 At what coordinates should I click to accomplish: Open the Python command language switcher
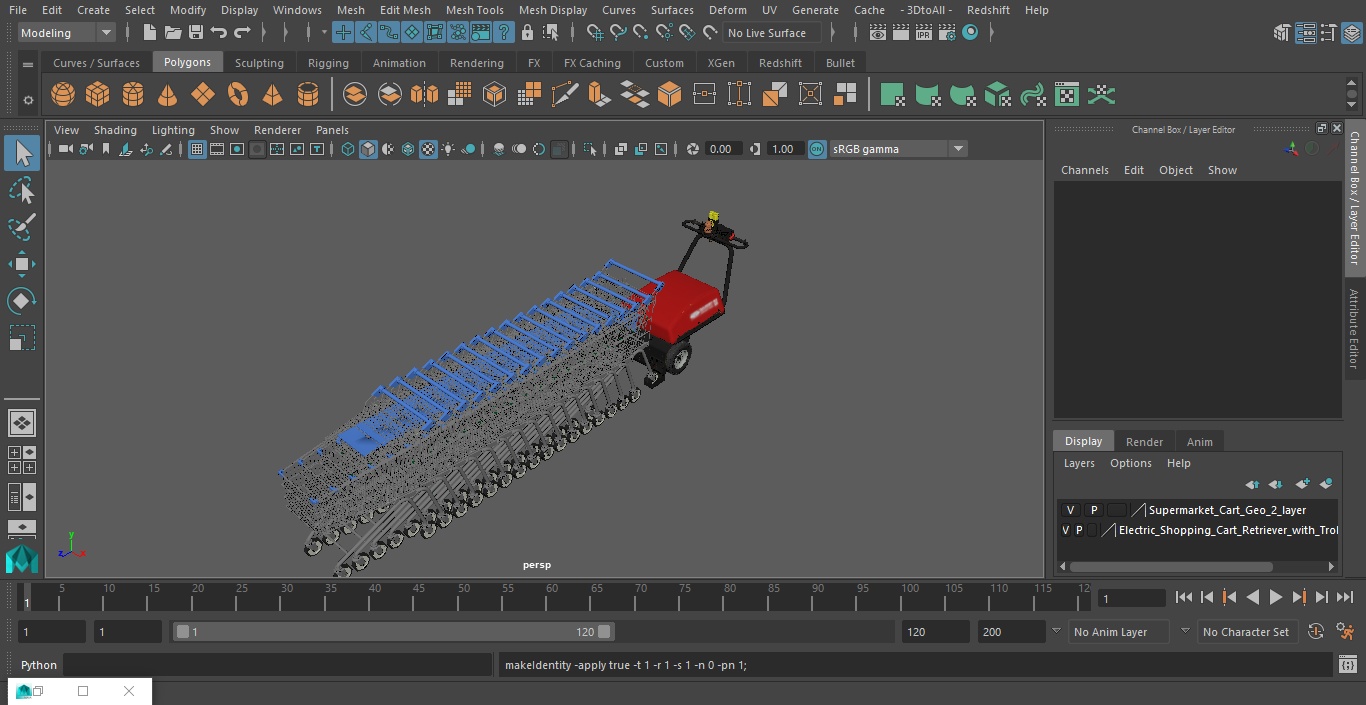(39, 664)
